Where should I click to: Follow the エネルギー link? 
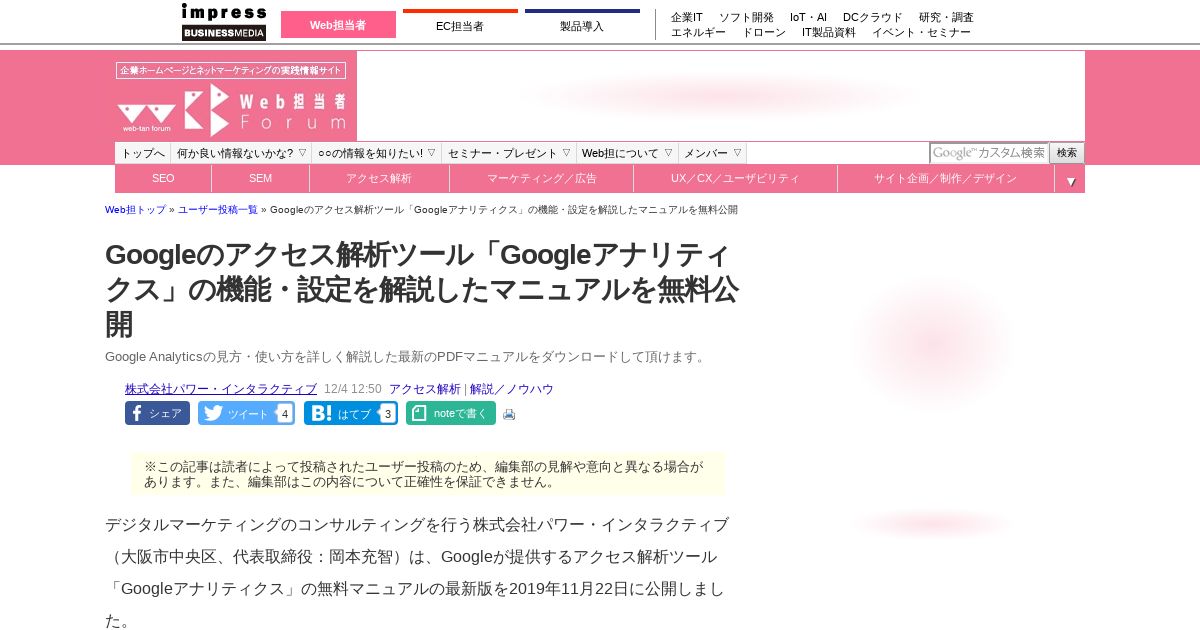[698, 32]
